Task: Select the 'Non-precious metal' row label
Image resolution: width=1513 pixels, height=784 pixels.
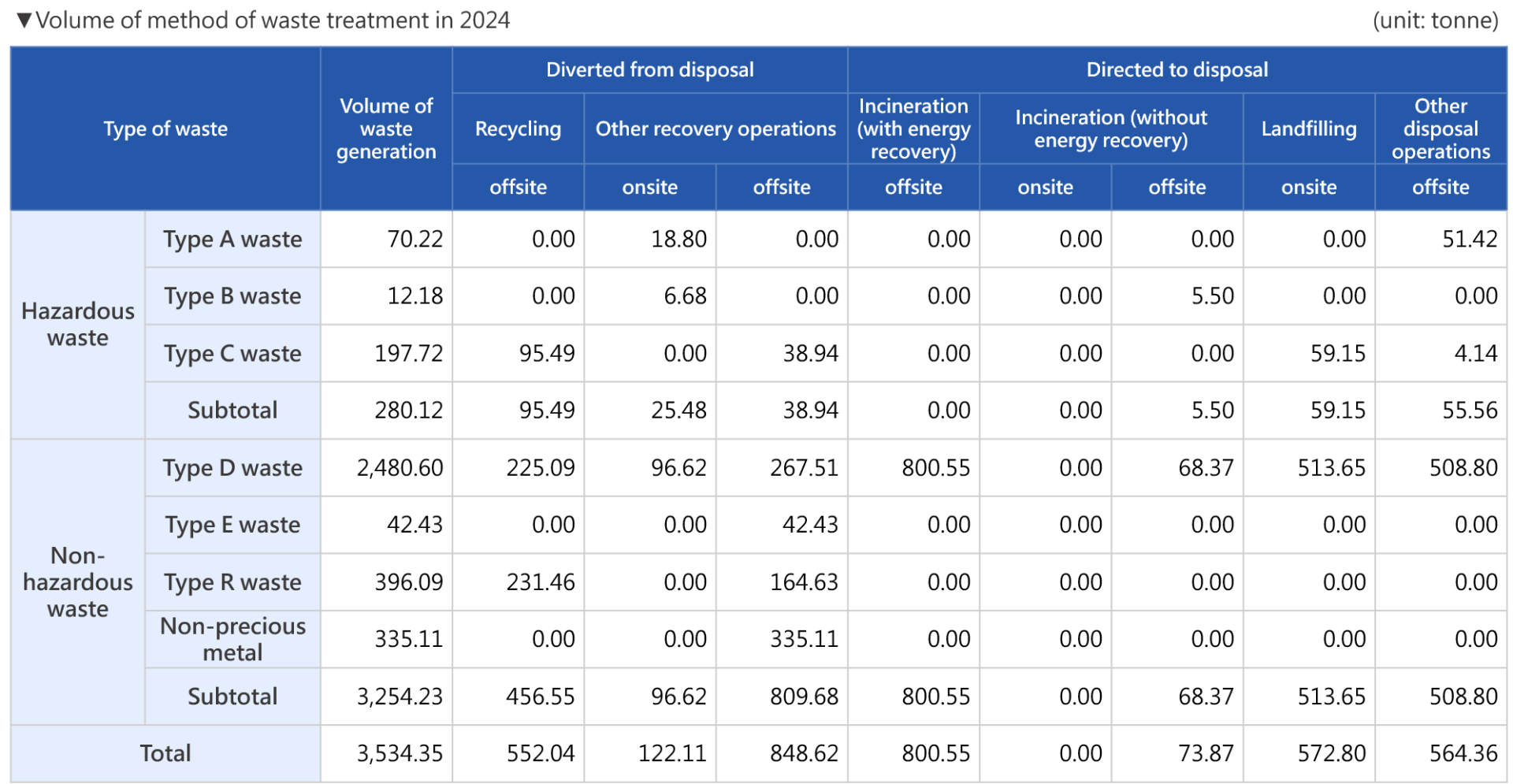Action: (x=232, y=639)
